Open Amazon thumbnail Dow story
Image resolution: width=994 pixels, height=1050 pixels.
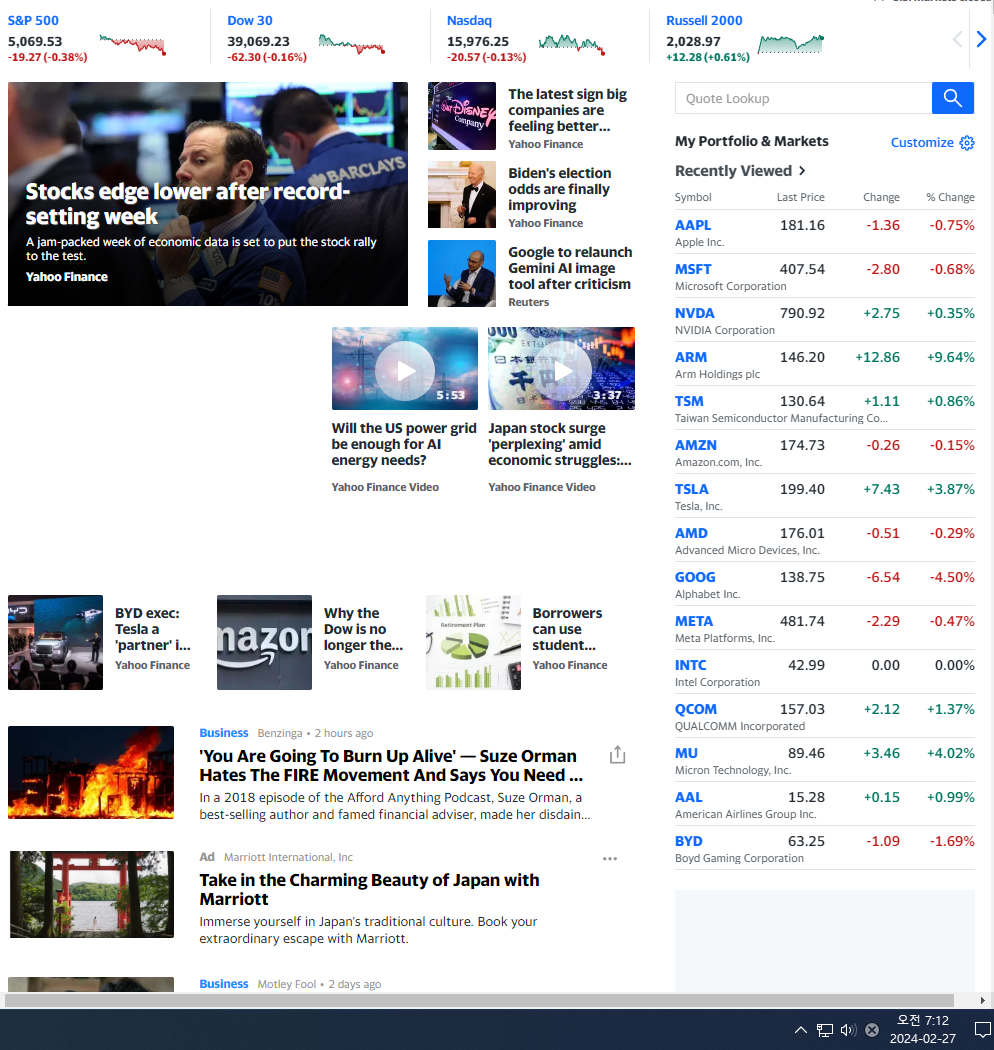(265, 642)
